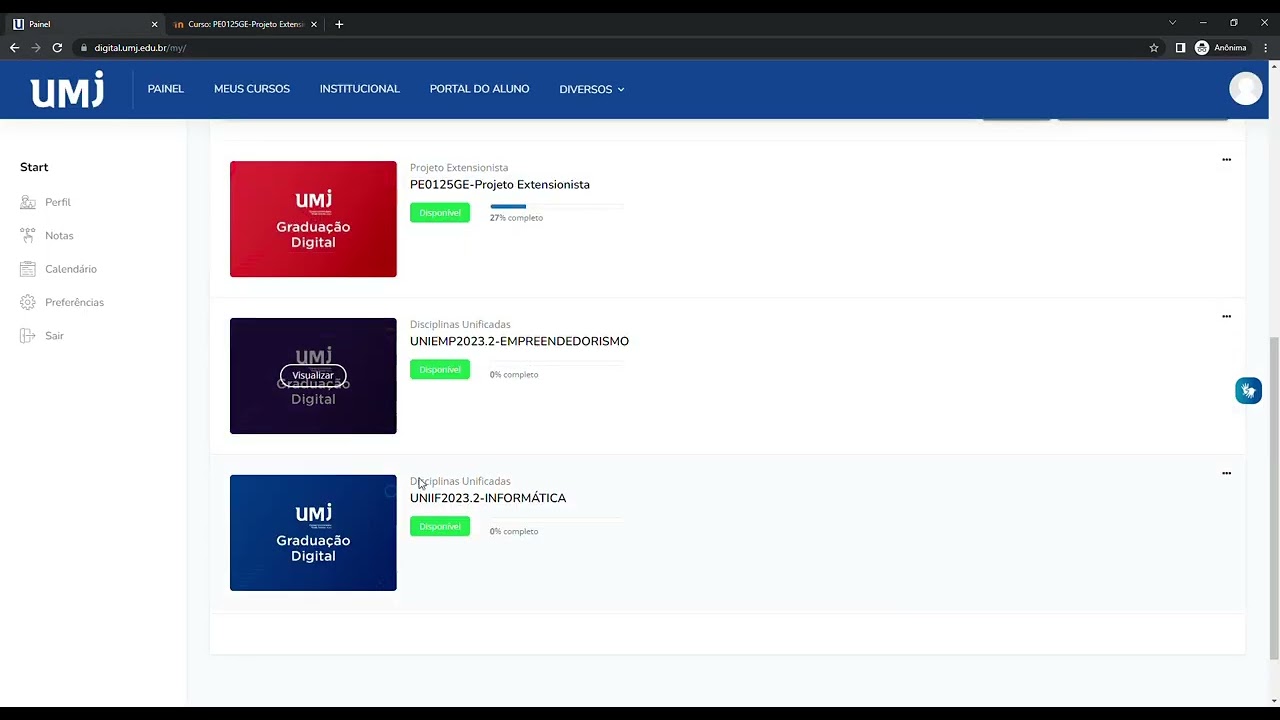Go forward with the browser forward arrow

coord(36,48)
